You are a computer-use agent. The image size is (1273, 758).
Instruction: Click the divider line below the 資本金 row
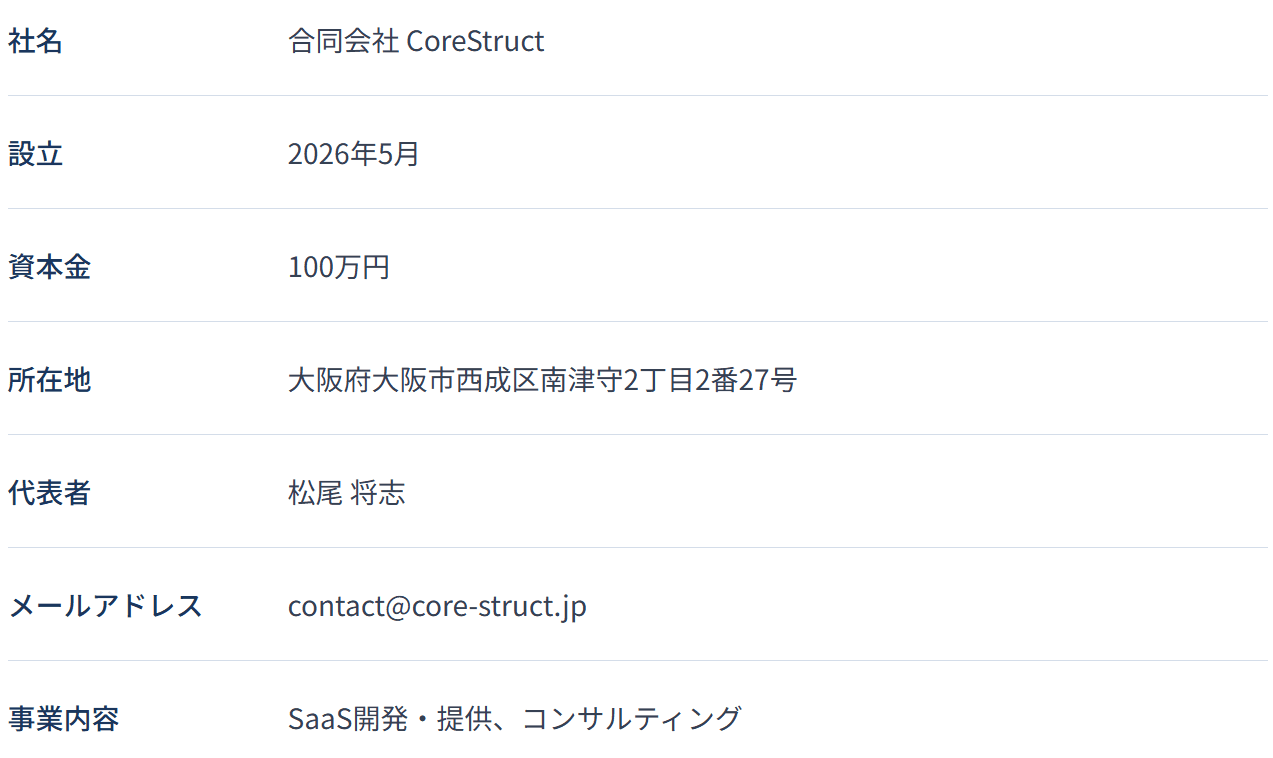coord(637,322)
